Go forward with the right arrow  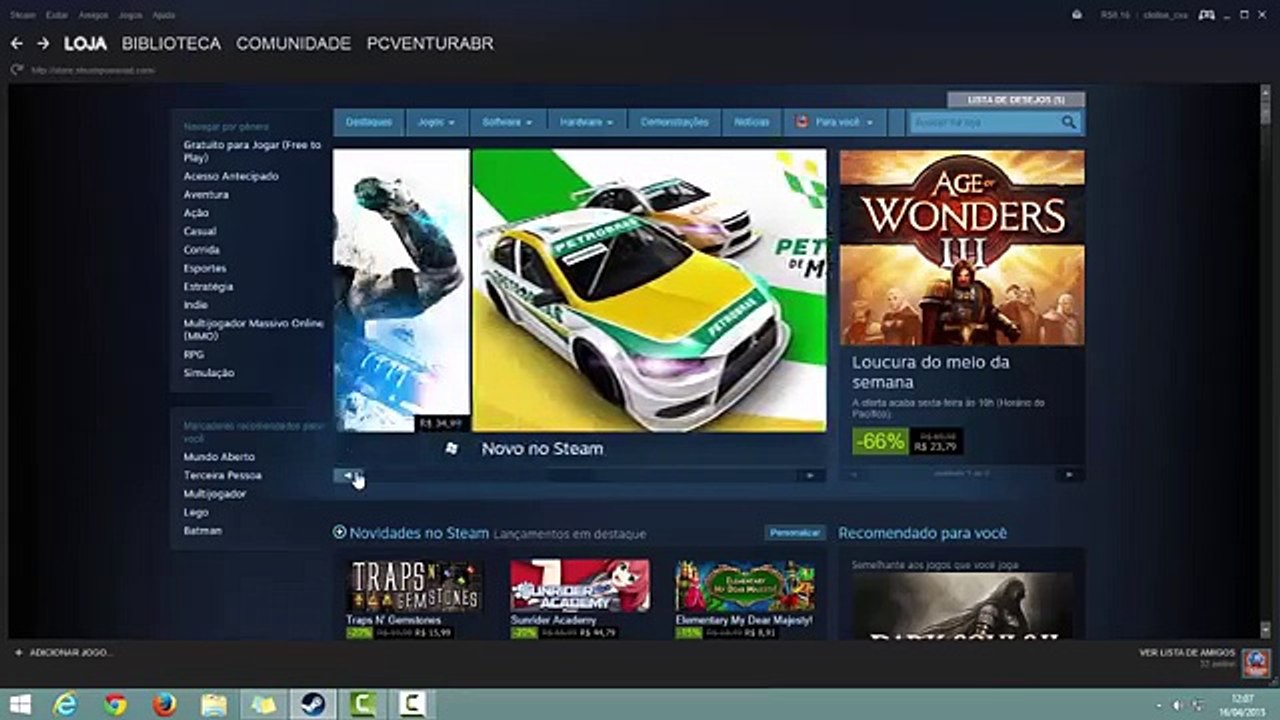43,44
